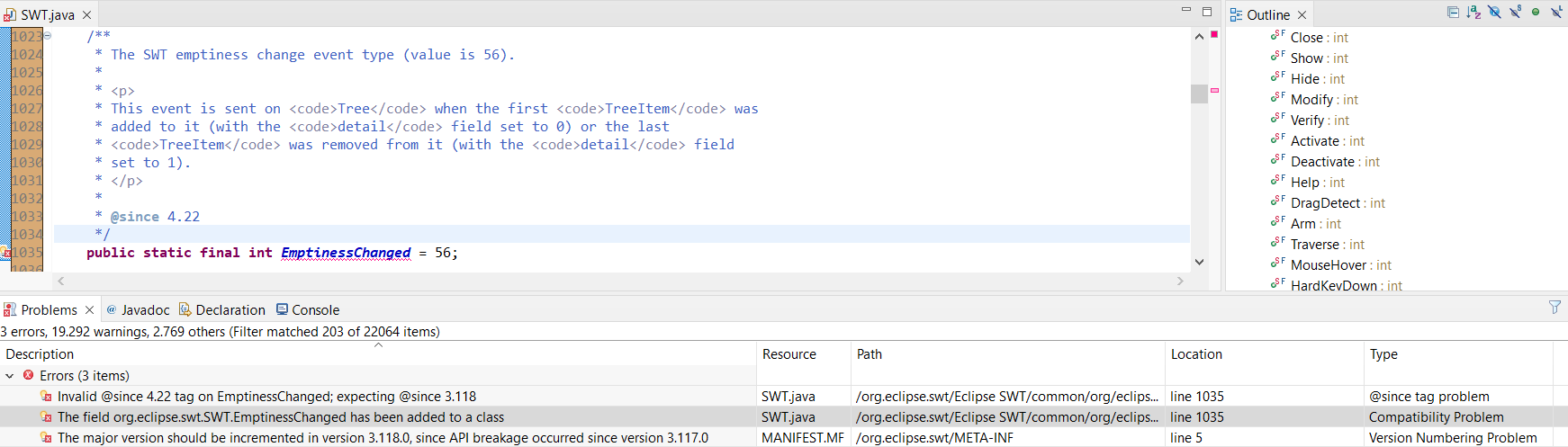
Task: Select the Version Numbering Problem row in MANIFEST.MF
Action: [383, 438]
